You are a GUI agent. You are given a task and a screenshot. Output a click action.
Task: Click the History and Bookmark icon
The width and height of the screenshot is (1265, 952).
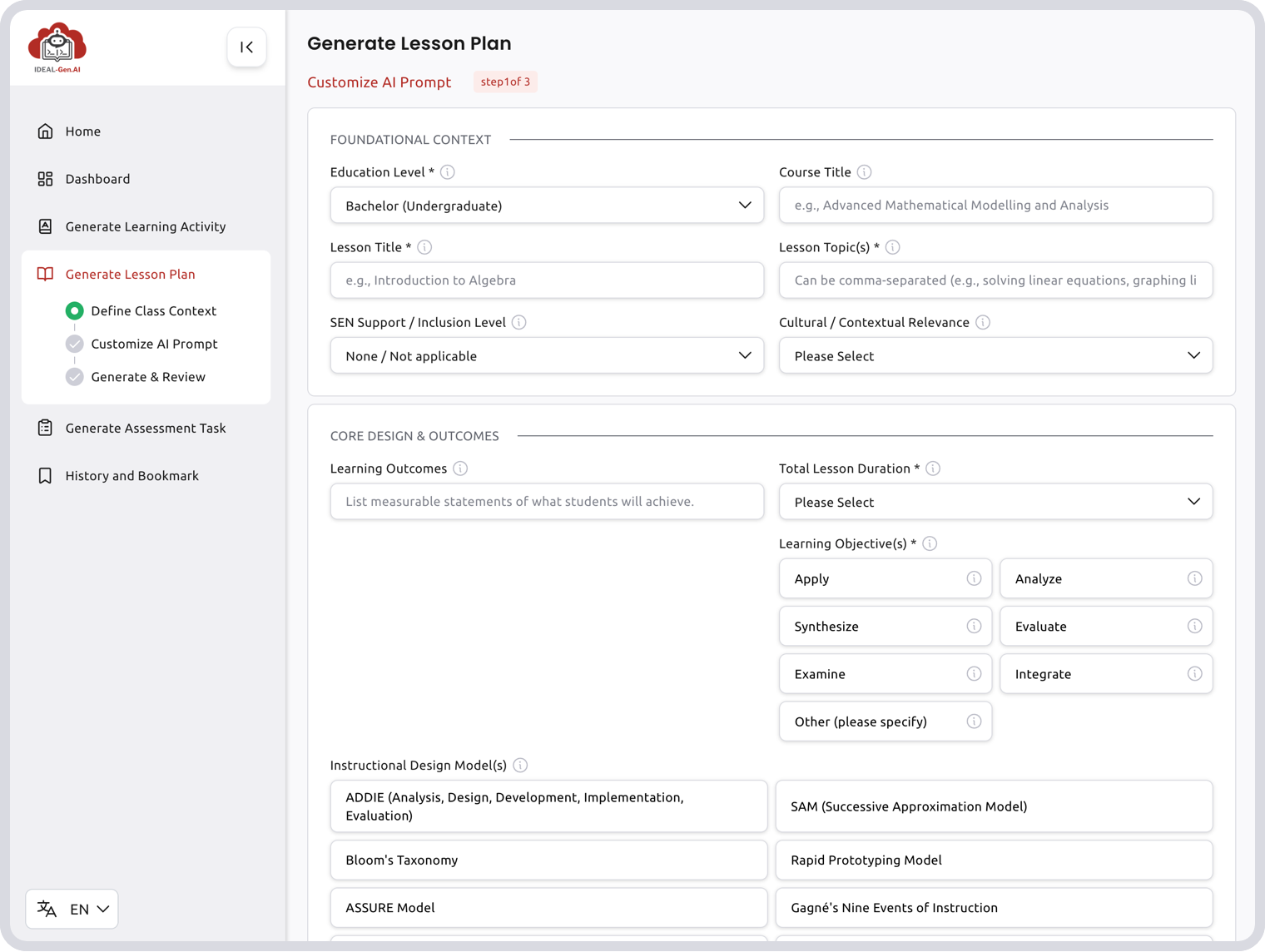[x=45, y=475]
